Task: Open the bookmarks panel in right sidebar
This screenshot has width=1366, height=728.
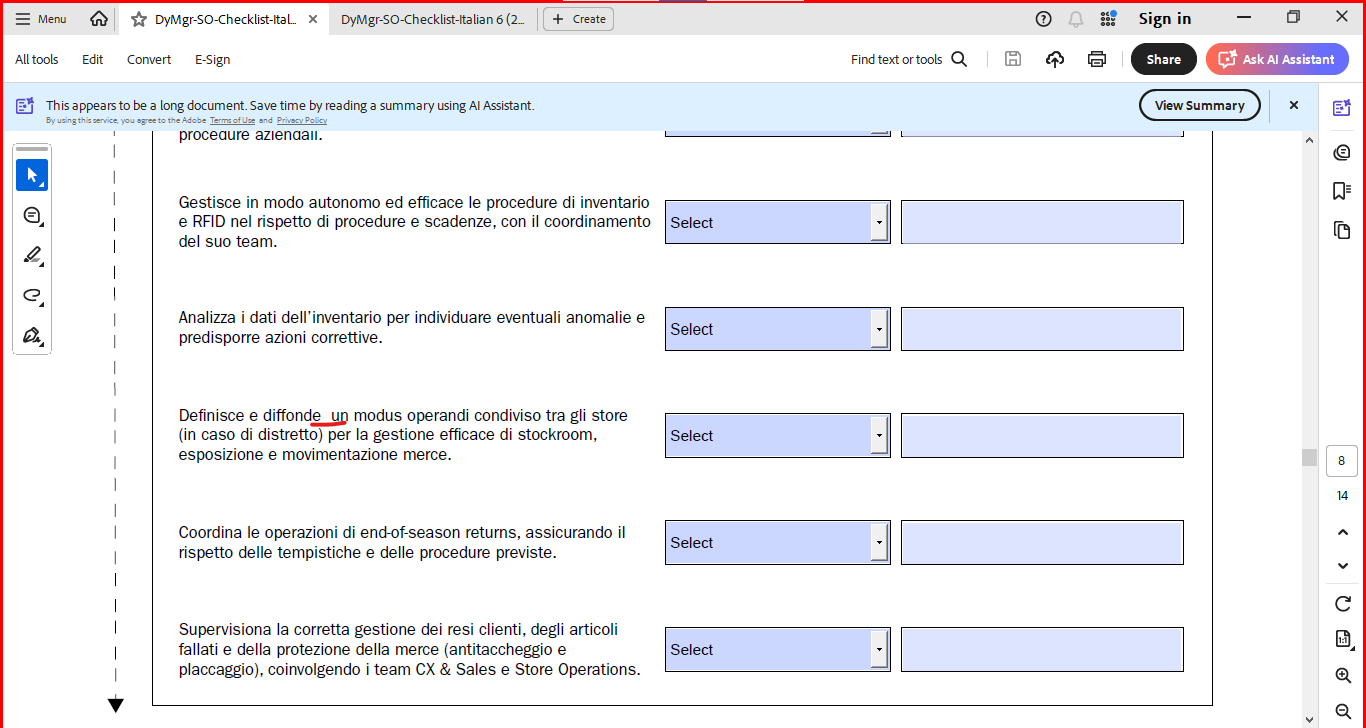Action: [x=1342, y=191]
